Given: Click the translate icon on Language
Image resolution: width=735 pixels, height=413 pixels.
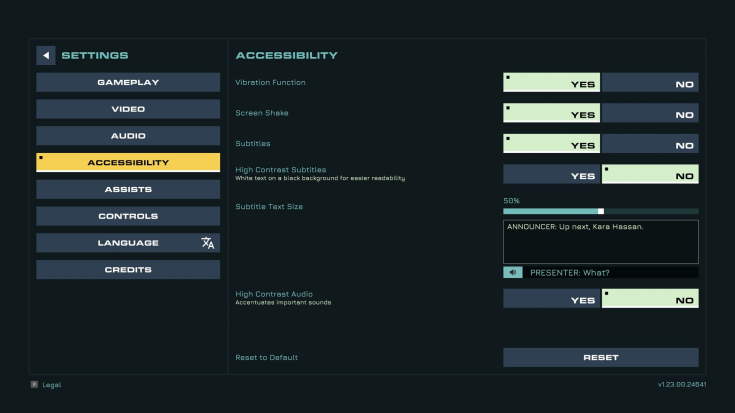Looking at the screenshot, I should coord(208,243).
